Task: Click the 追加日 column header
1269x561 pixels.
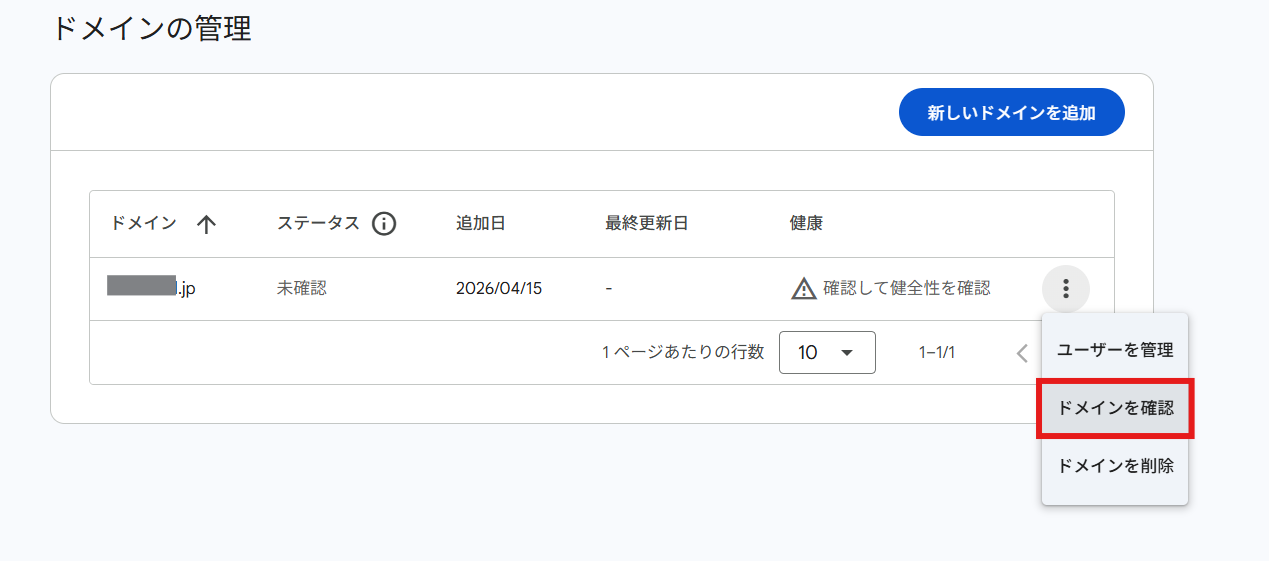Action: [480, 223]
